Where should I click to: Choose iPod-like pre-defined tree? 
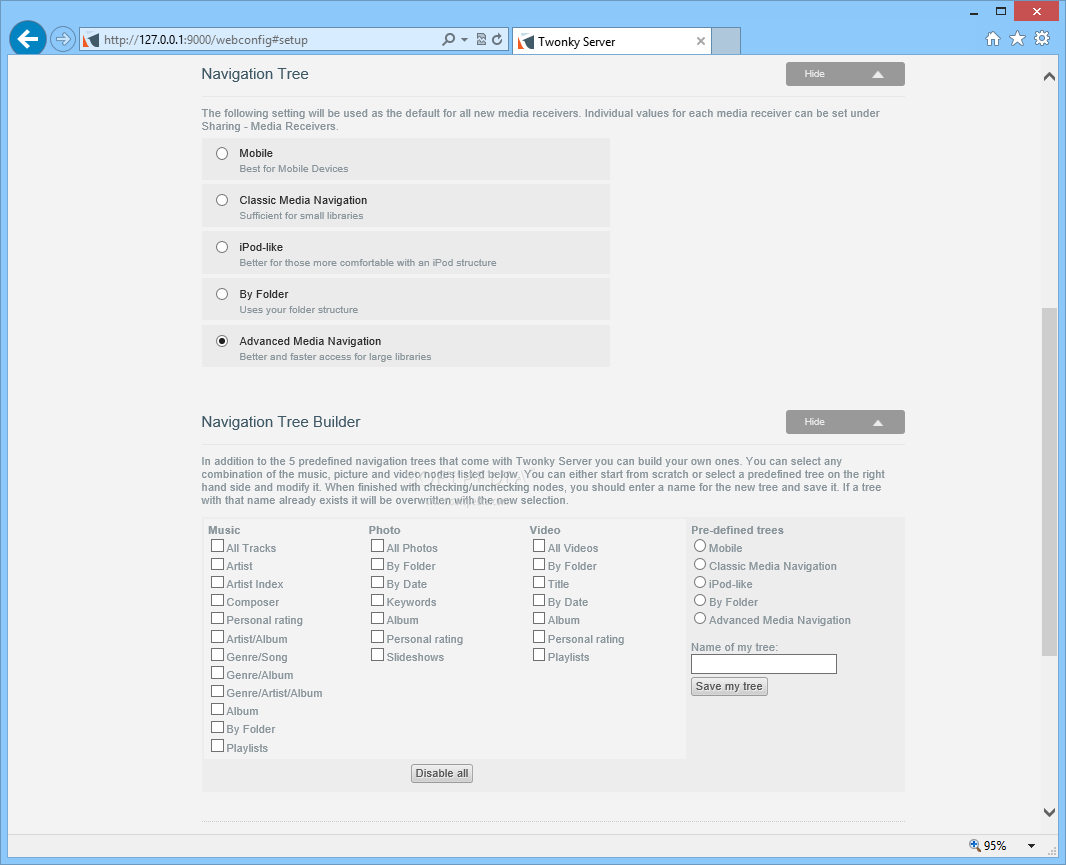click(700, 582)
